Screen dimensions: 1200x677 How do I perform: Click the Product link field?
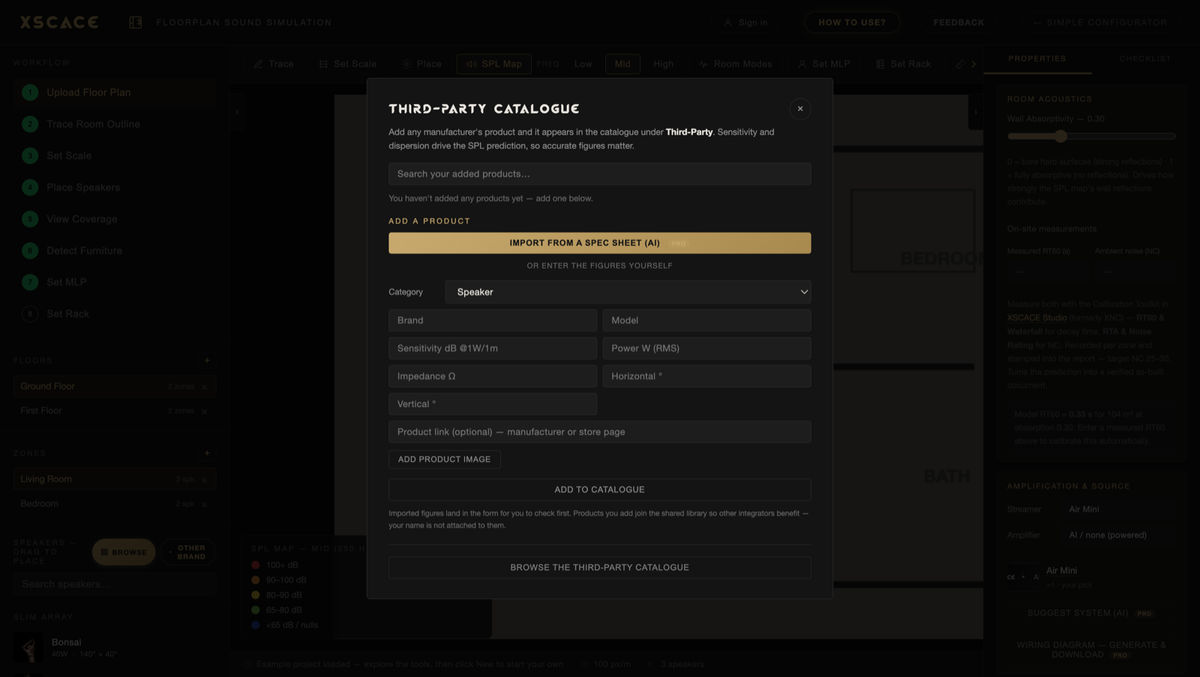[600, 432]
